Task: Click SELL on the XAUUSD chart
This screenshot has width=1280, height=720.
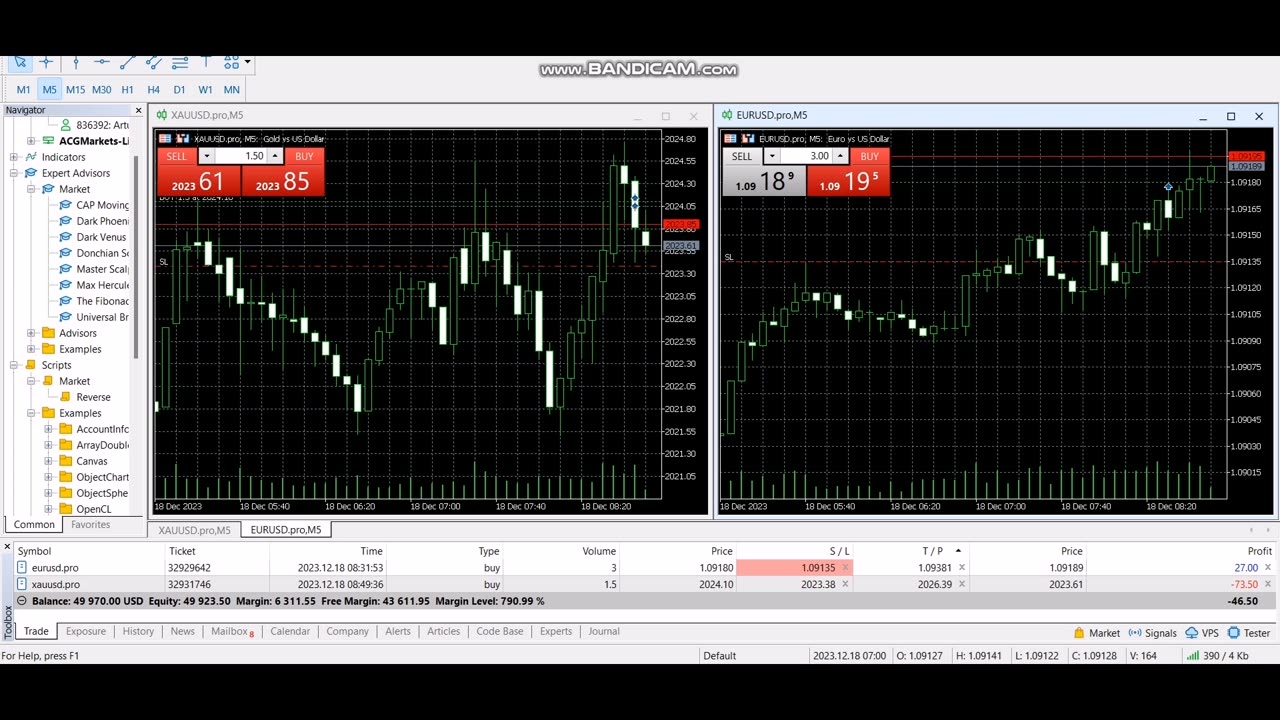Action: [x=177, y=156]
